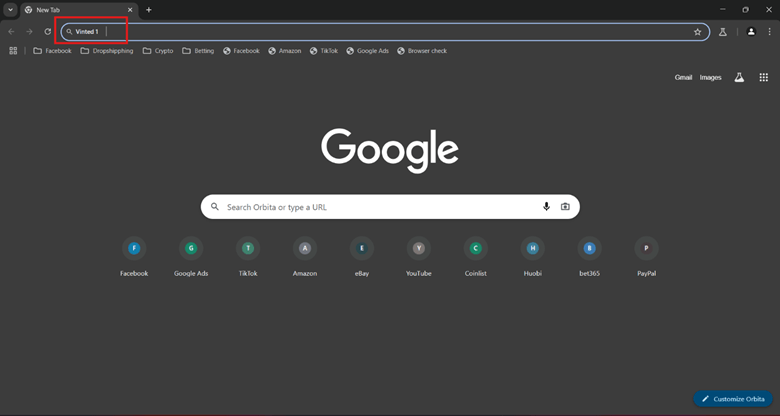Open the apps grid in bookmarks bar
Screen dimensions: 780x416
[x=13, y=51]
